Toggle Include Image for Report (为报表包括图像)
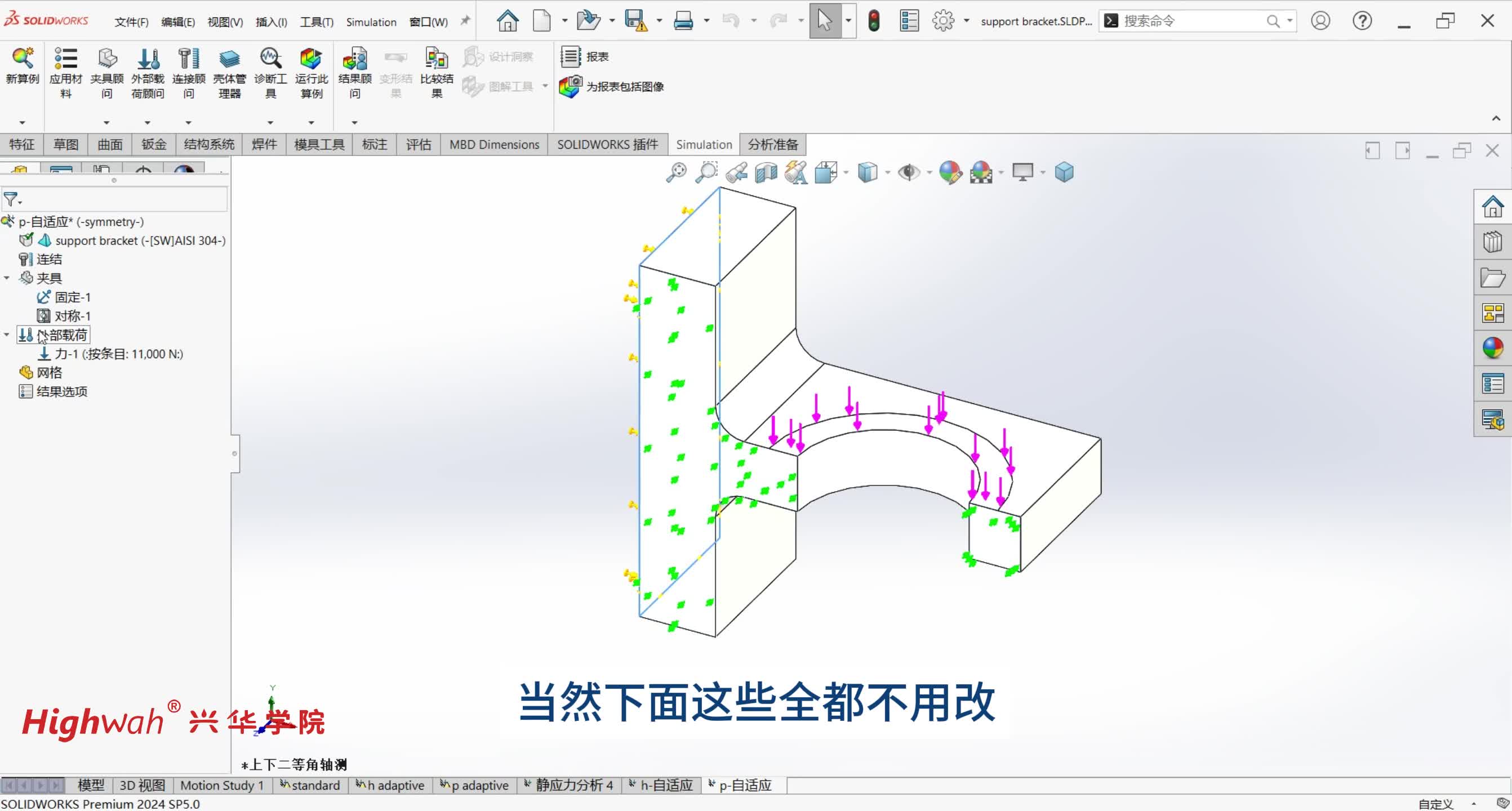This screenshot has width=1512, height=811. [x=571, y=87]
